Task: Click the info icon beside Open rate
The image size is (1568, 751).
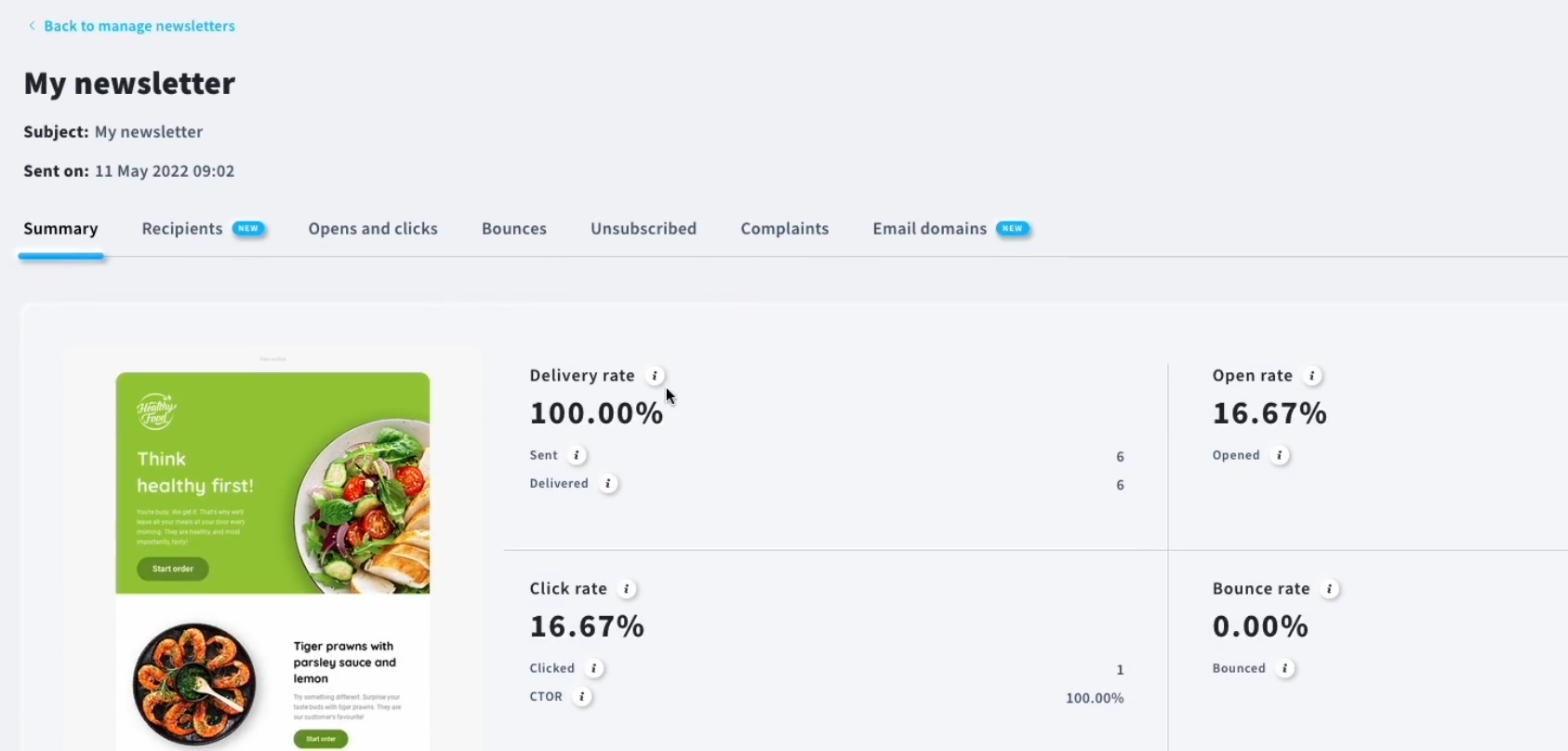Action: (1312, 376)
